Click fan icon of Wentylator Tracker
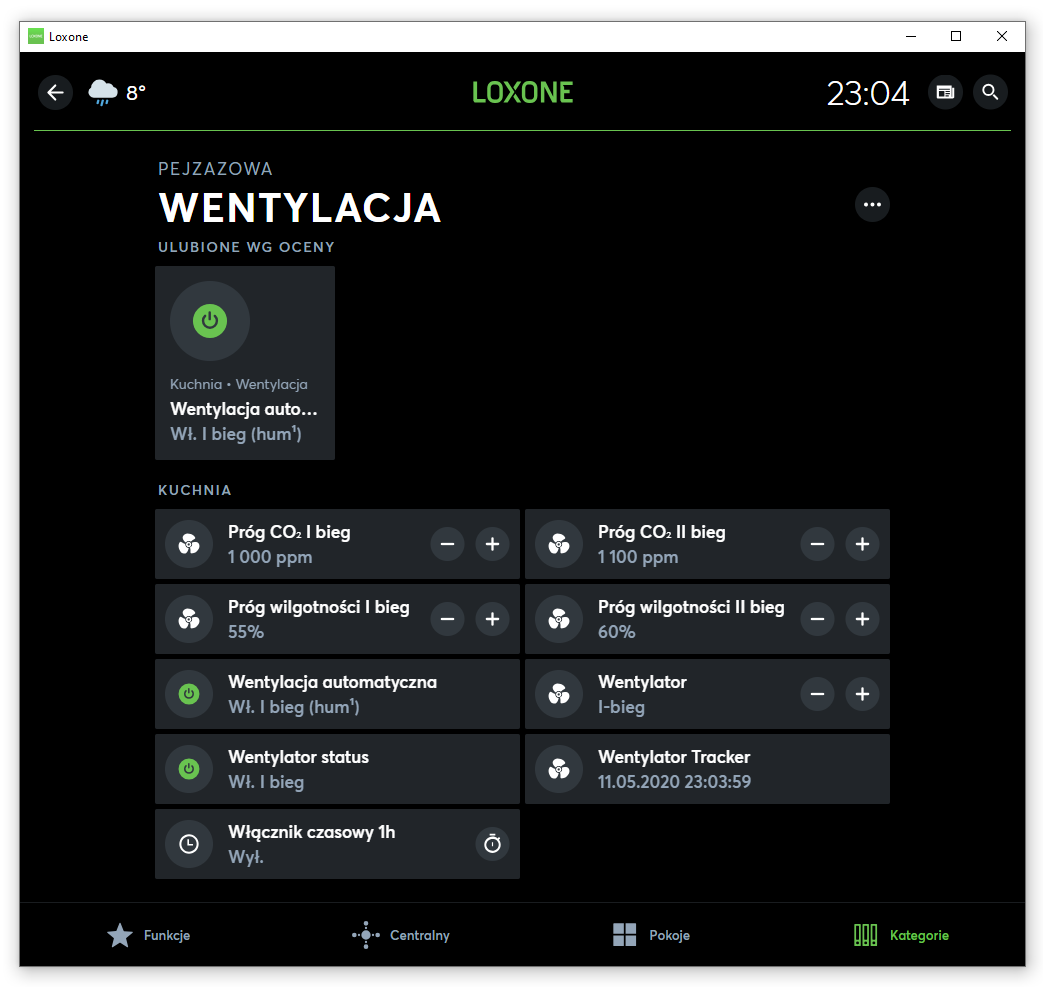 coord(559,769)
